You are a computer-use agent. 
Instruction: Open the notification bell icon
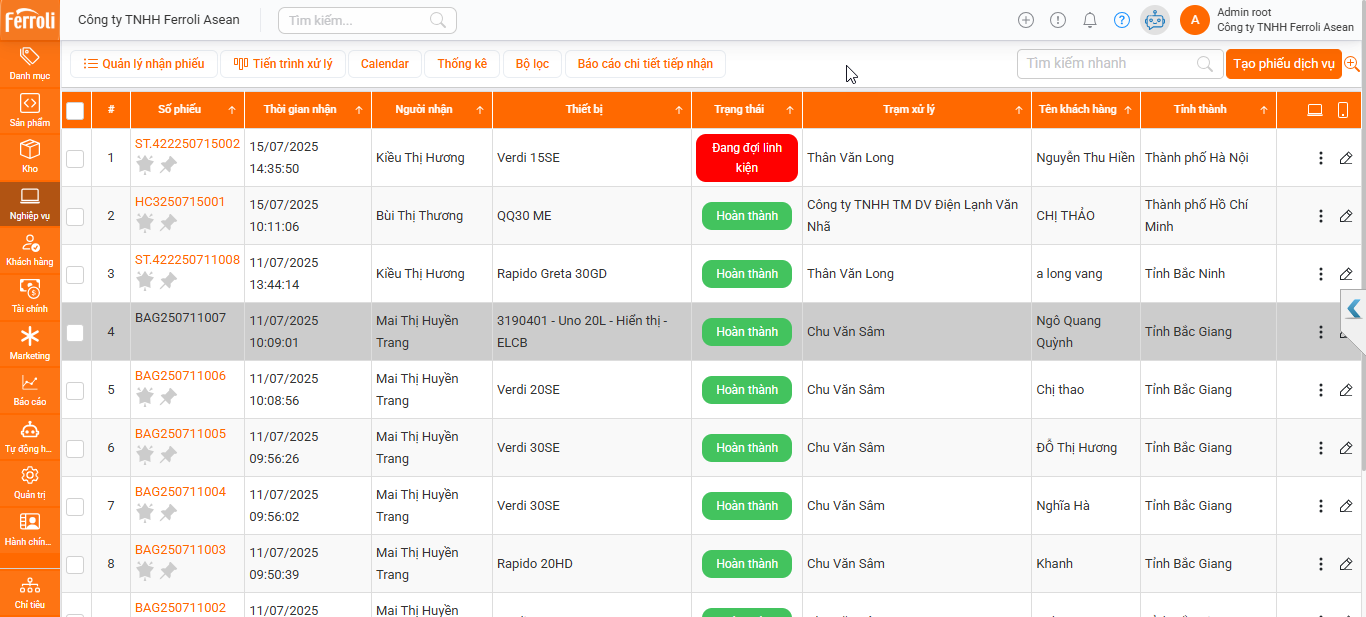click(x=1090, y=20)
